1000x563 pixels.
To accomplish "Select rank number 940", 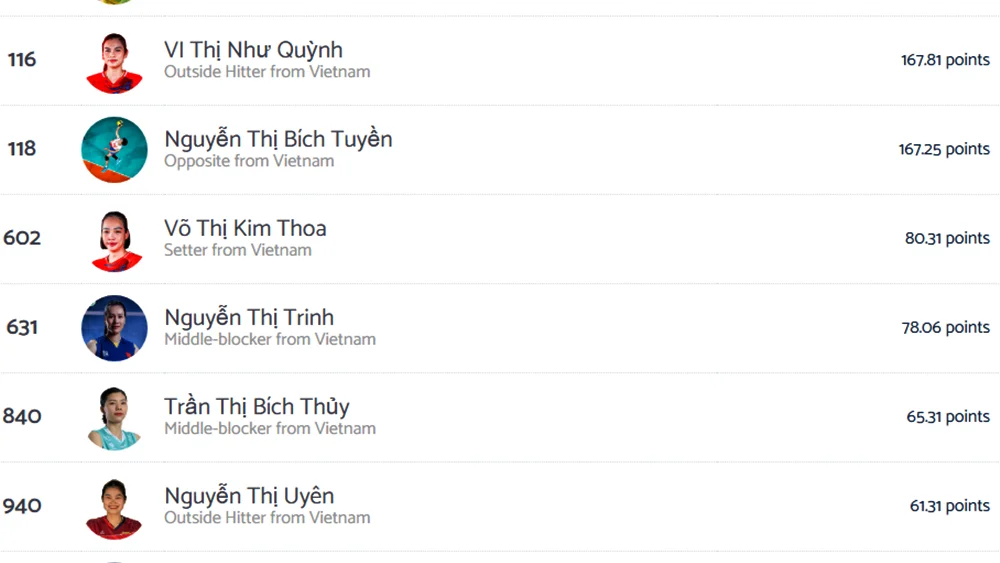I will click(x=22, y=506).
